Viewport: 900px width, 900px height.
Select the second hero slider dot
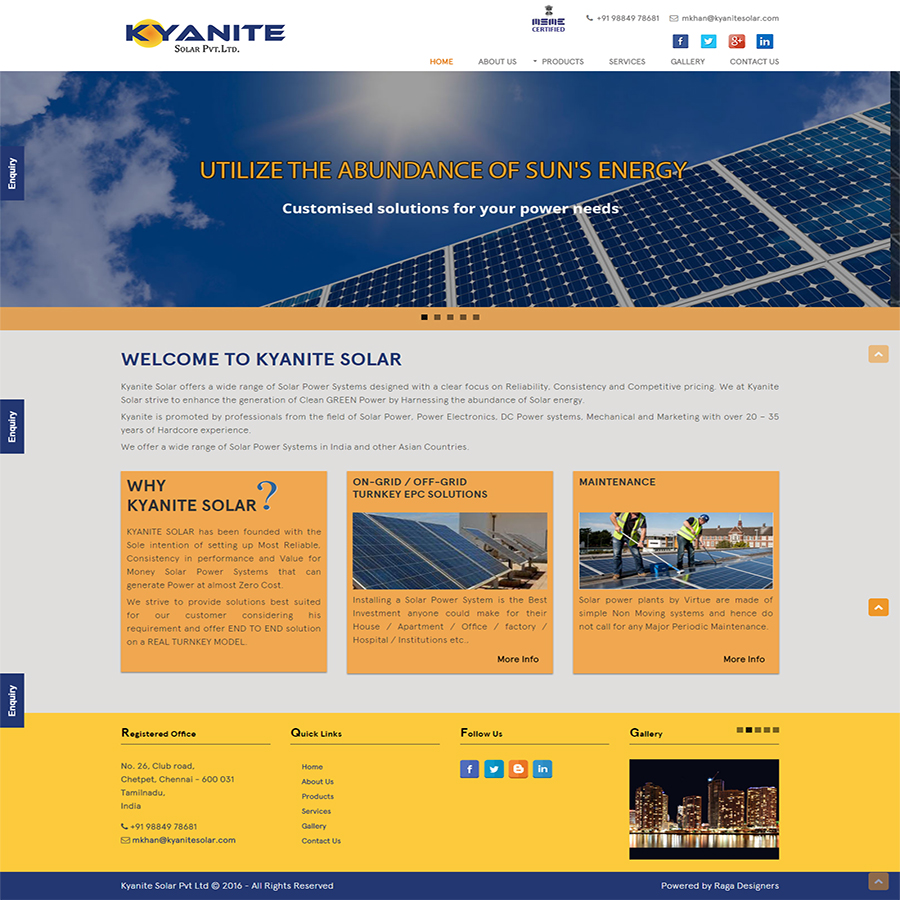pyautogui.click(x=437, y=317)
